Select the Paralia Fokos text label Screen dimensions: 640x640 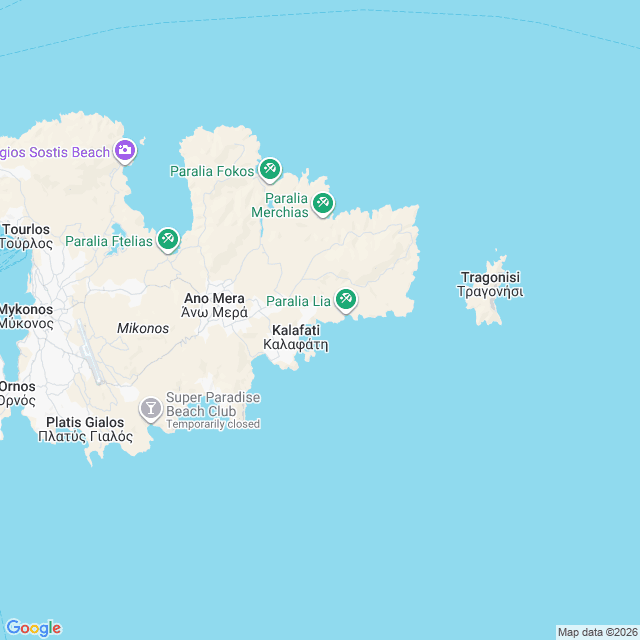click(212, 171)
